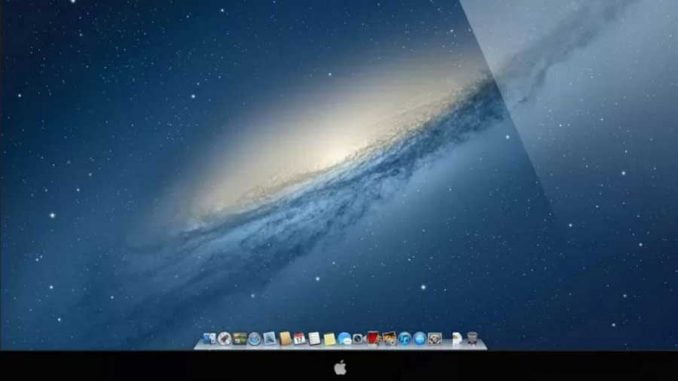The image size is (678, 381).
Task: Open iTunes music note icon
Action: coord(404,338)
